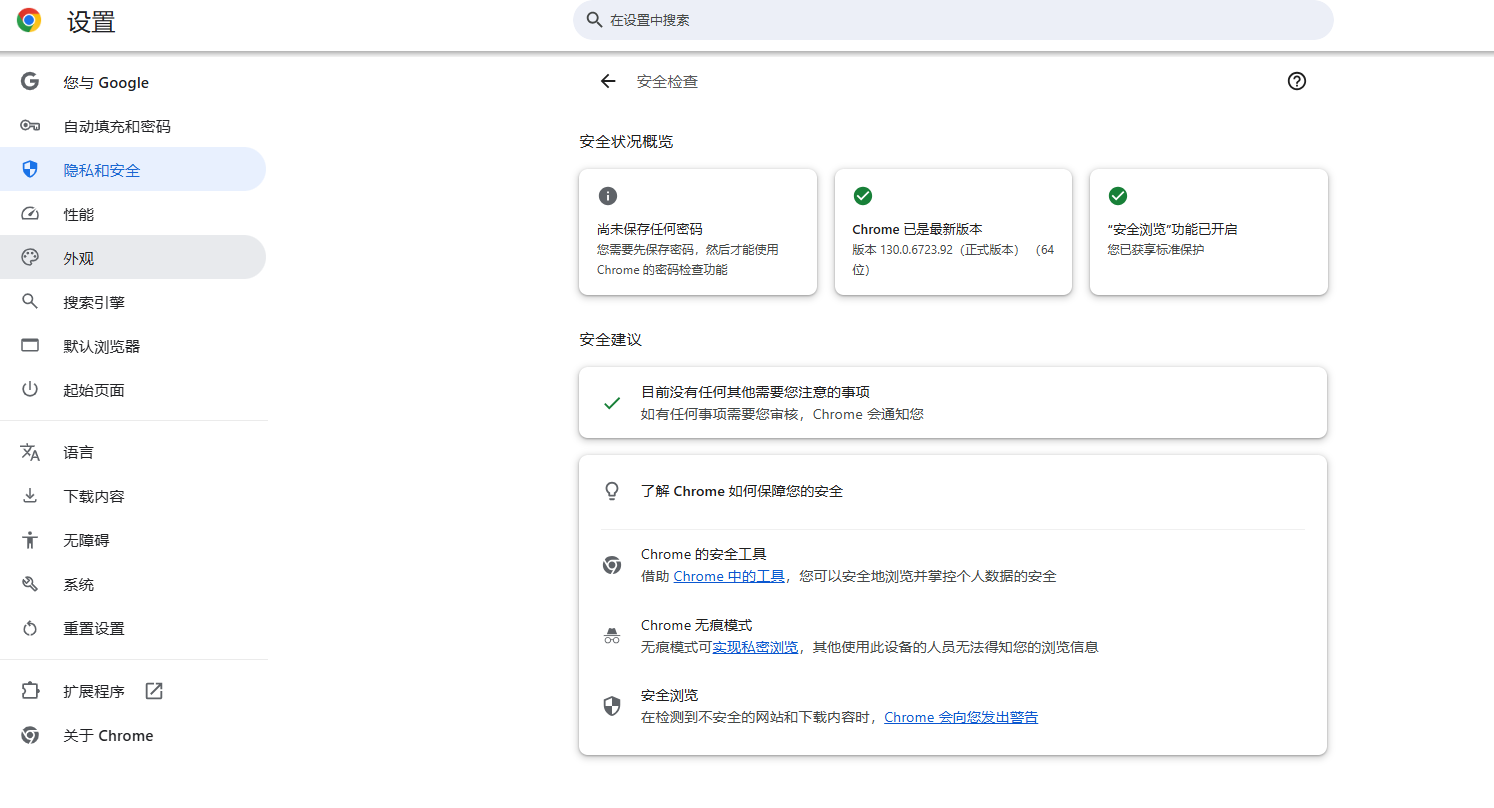The width and height of the screenshot is (1494, 808).
Task: Click the reset icon for 重置设置
Action: pos(30,628)
